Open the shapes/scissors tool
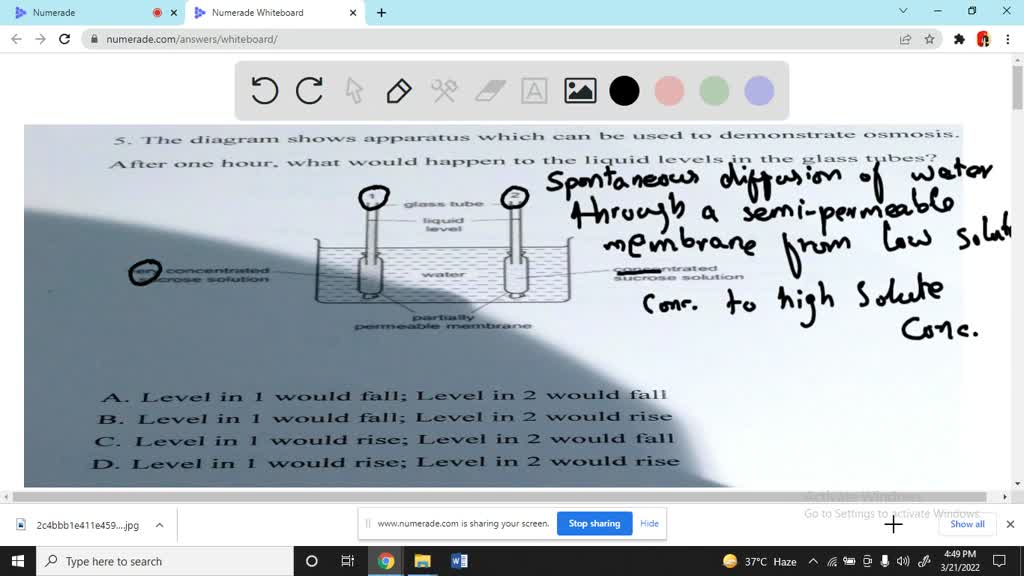This screenshot has width=1024, height=576. click(444, 90)
